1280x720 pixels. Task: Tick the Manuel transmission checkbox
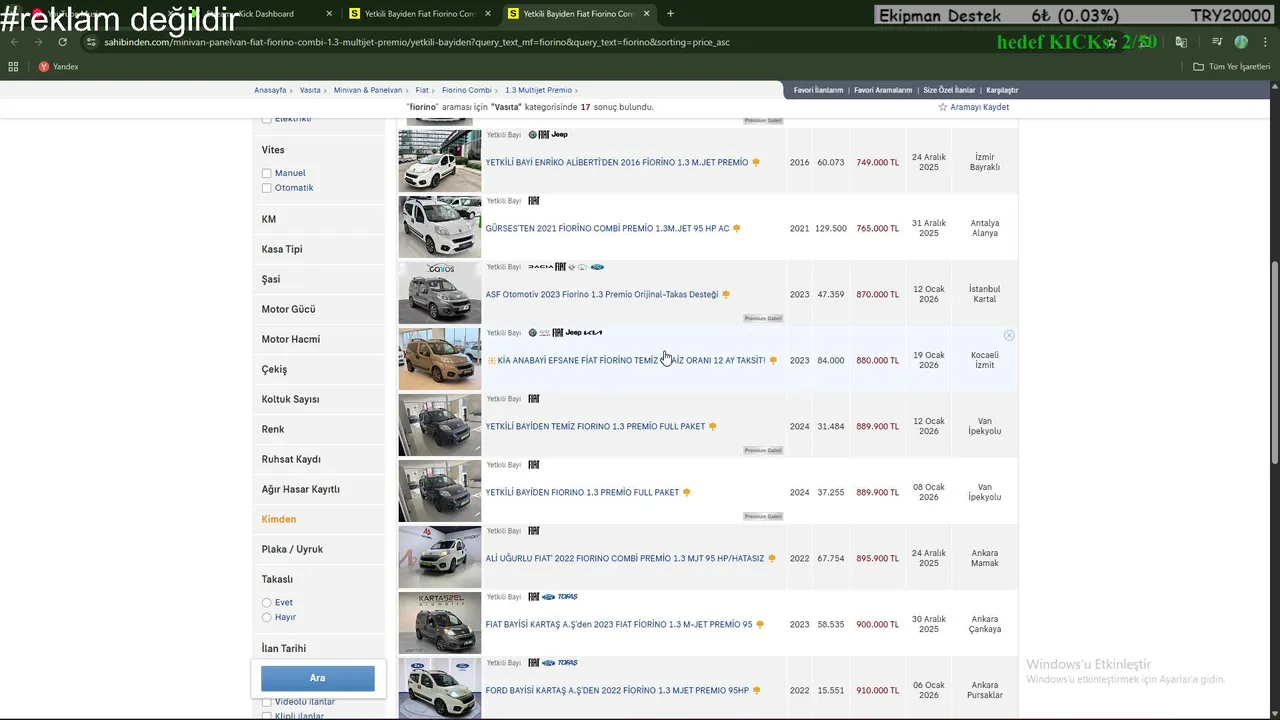click(267, 173)
